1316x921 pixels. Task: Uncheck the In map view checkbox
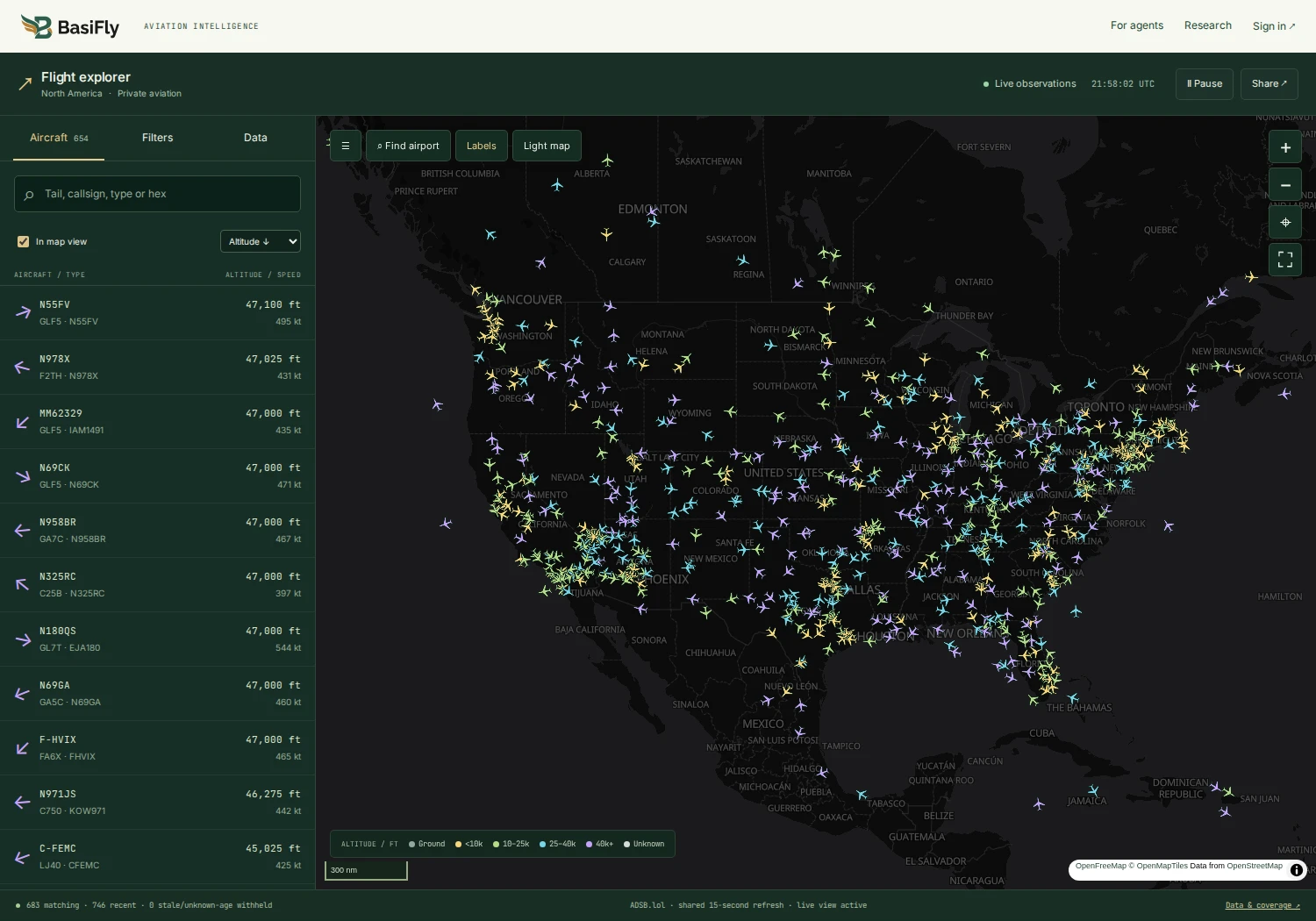coord(23,241)
